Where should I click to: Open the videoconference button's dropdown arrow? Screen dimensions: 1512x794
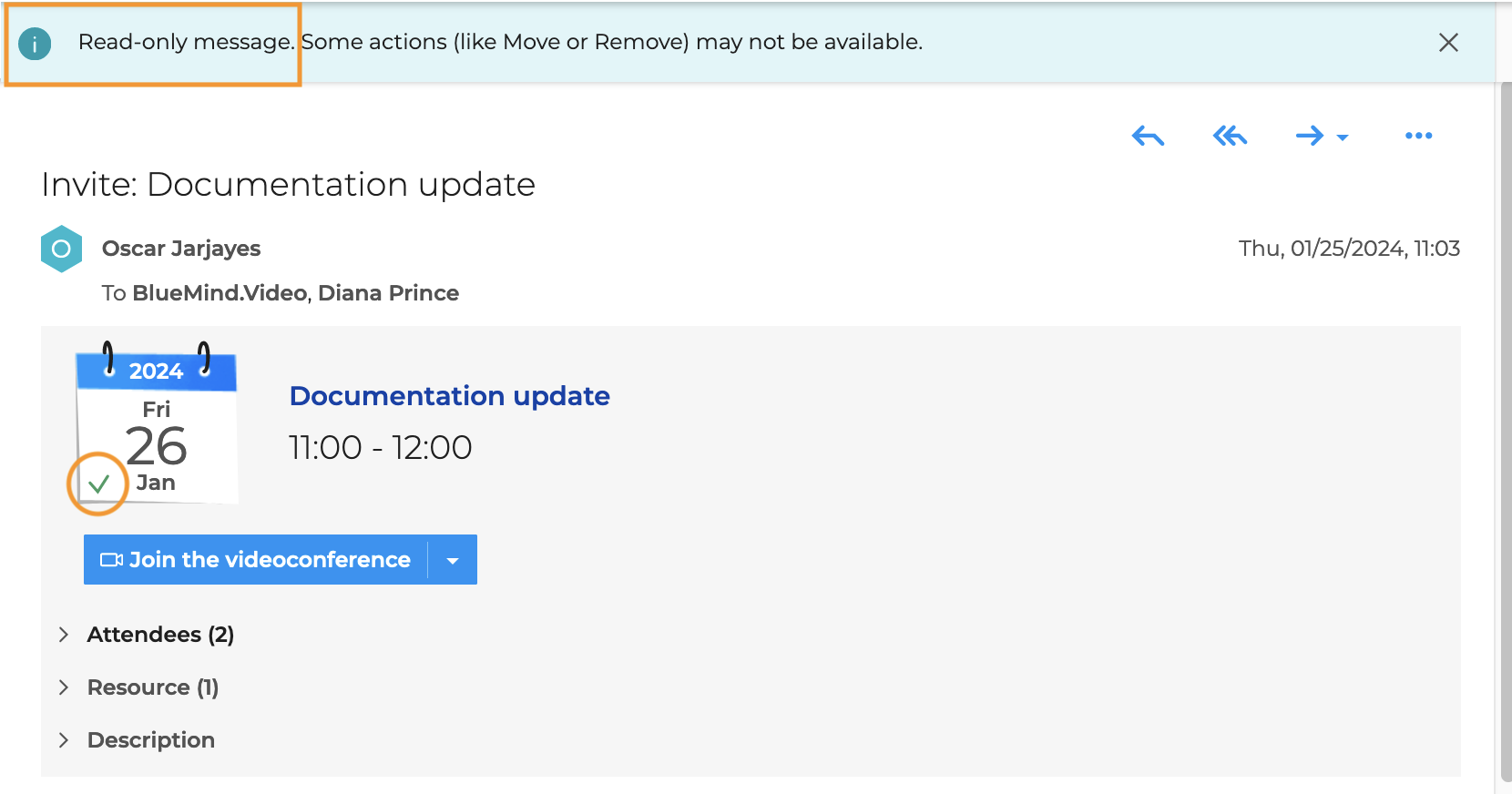[x=453, y=560]
